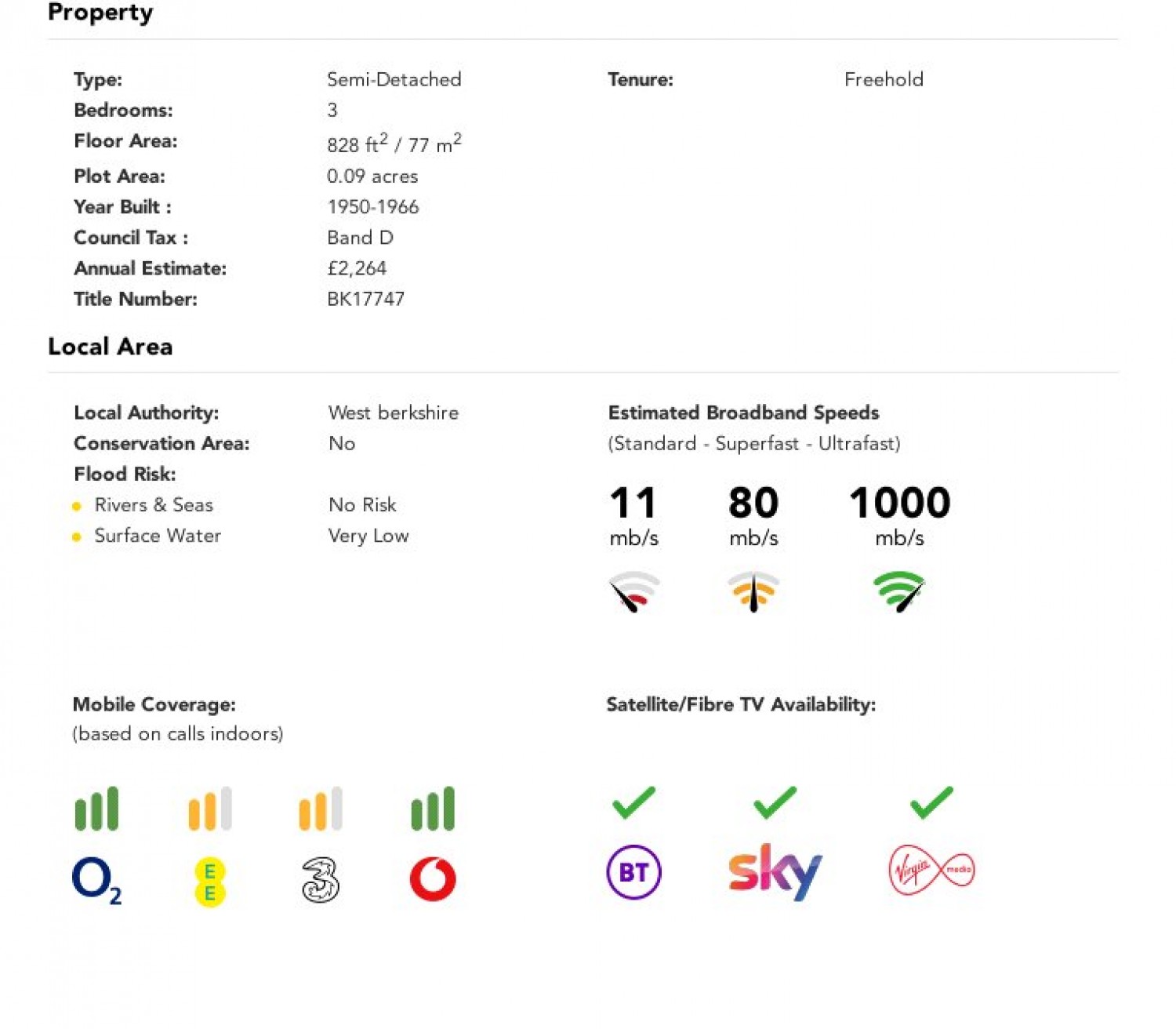
Task: Click the Local Area section heading
Action: pos(111,347)
